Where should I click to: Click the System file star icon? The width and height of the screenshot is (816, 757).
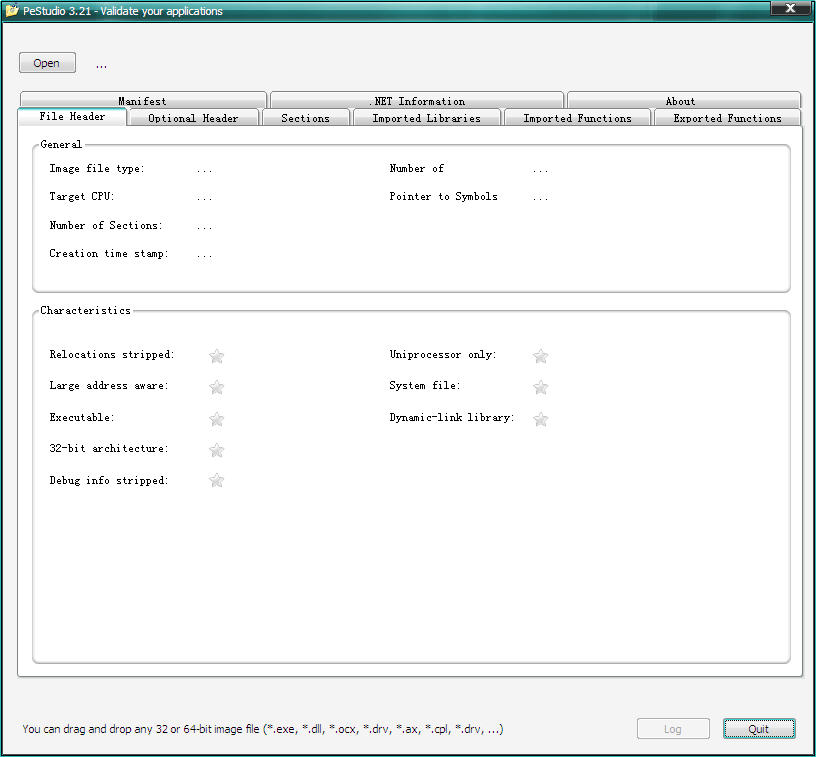(x=541, y=387)
